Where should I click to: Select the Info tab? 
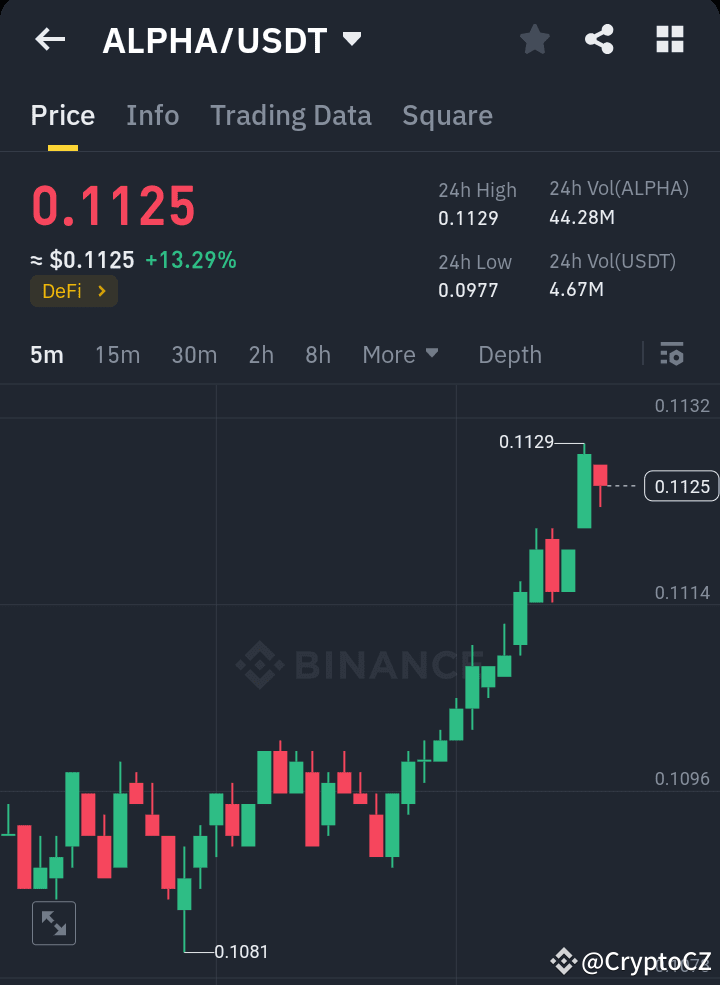coord(152,115)
